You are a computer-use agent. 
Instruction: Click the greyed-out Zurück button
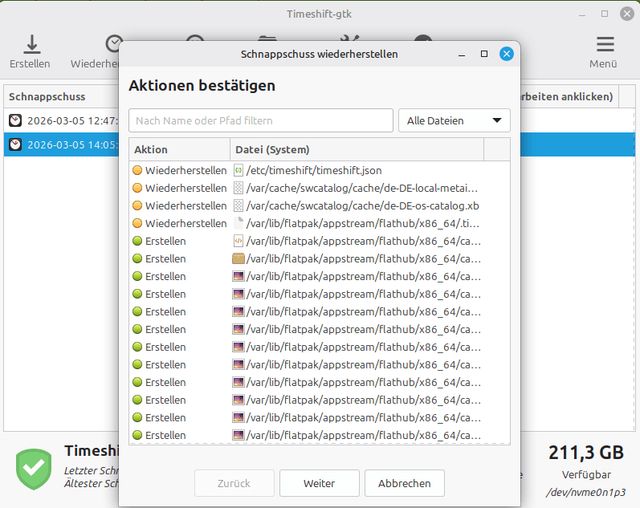tap(234, 483)
